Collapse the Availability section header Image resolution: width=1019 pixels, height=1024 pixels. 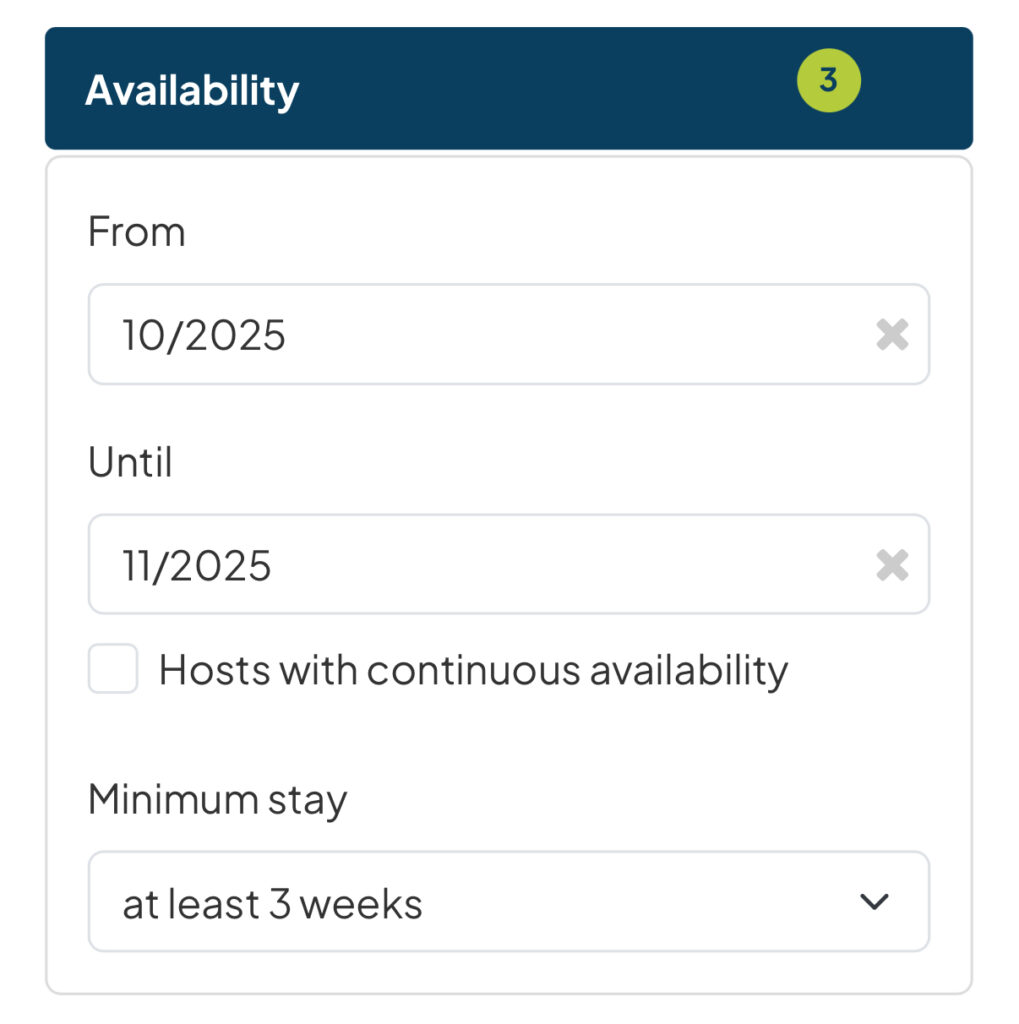tap(508, 88)
